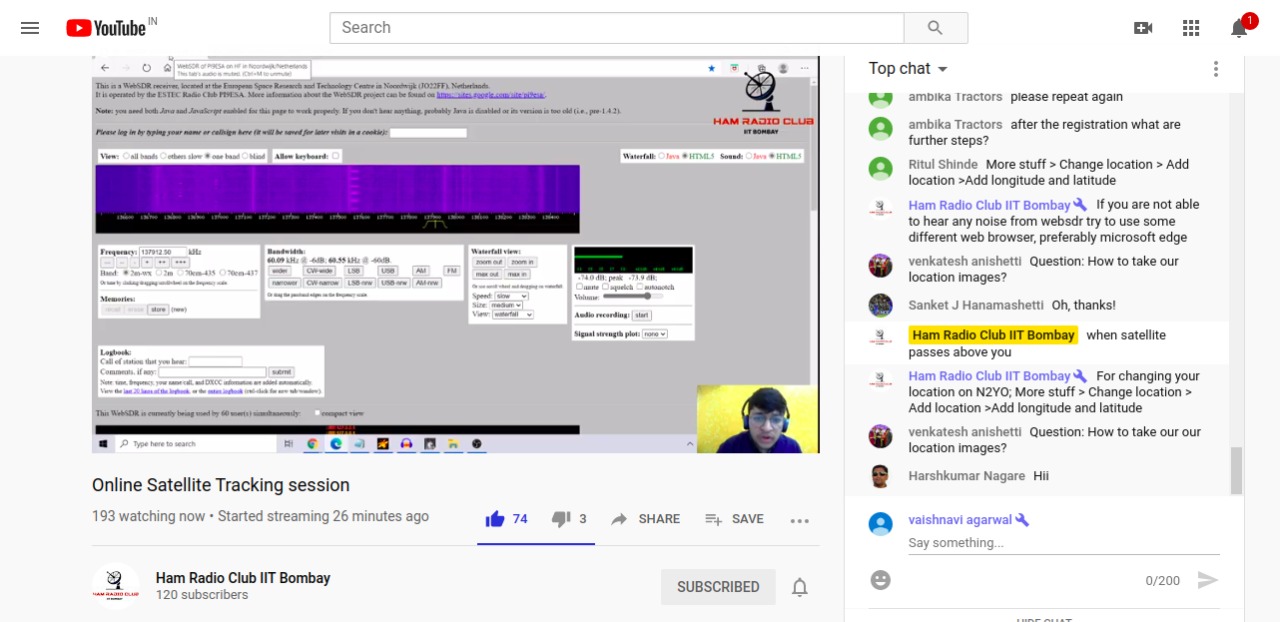Tick the autonotch checkbox
Screen dimensions: 1280x622
pos(639,286)
